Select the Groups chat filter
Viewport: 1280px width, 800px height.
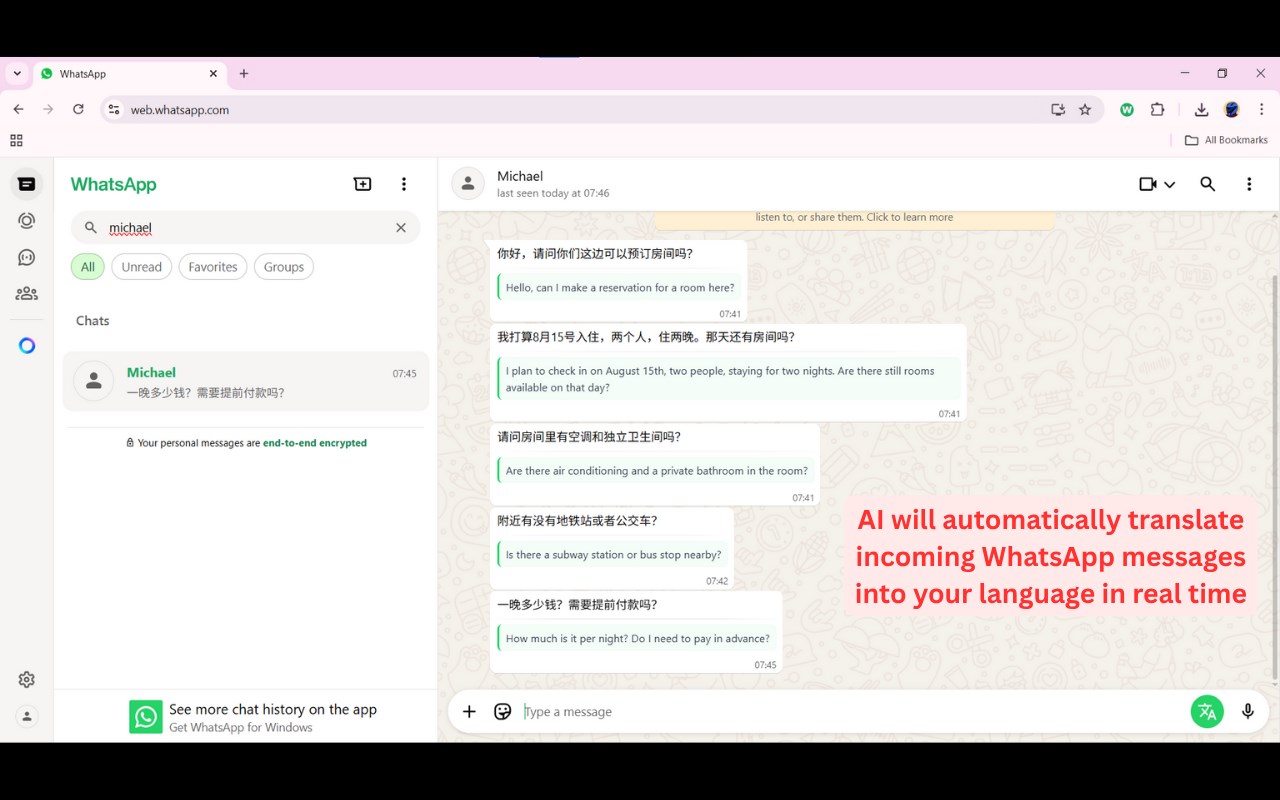[x=284, y=267]
